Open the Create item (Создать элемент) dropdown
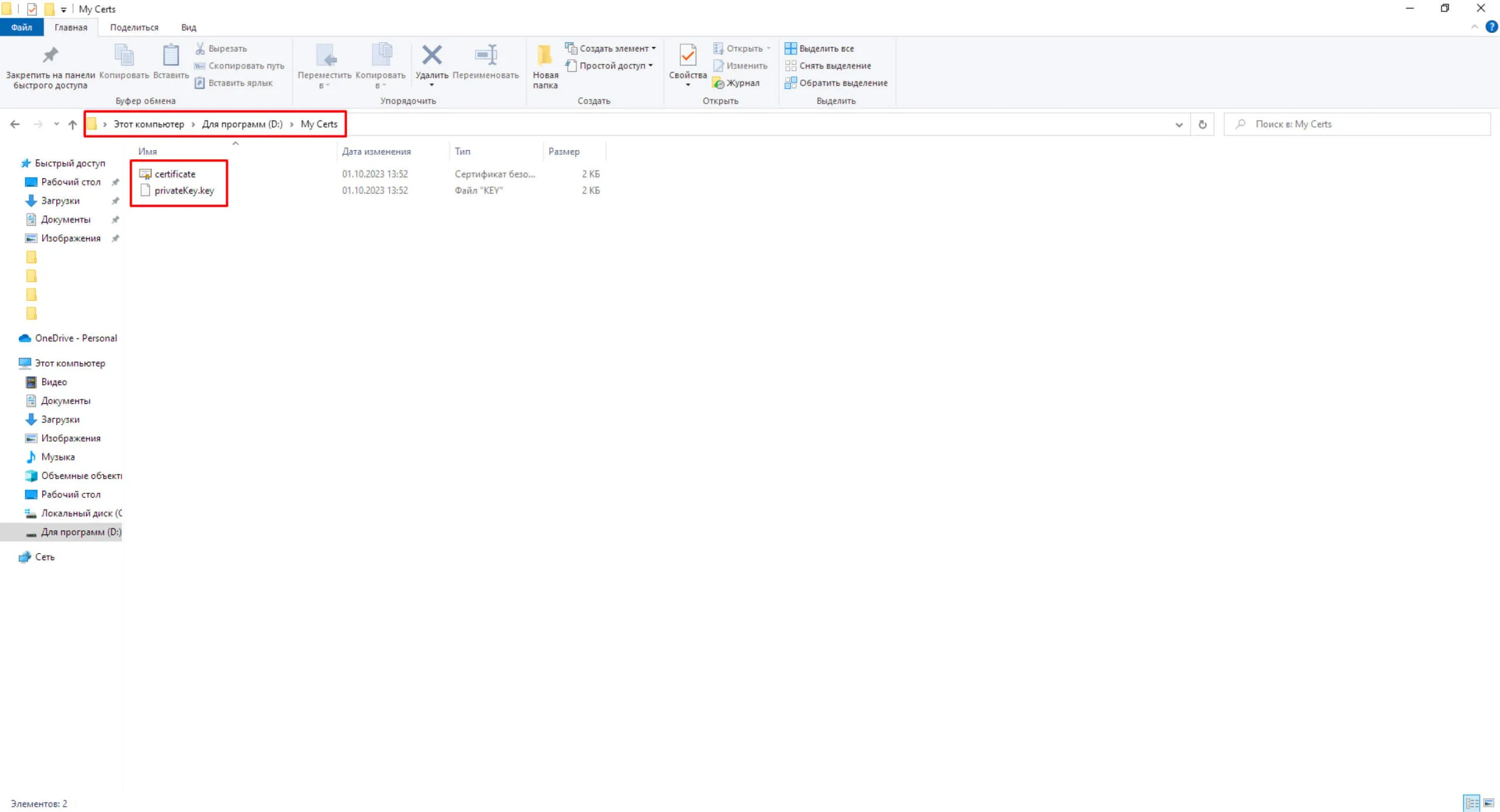This screenshot has height=812, width=1500. (611, 48)
